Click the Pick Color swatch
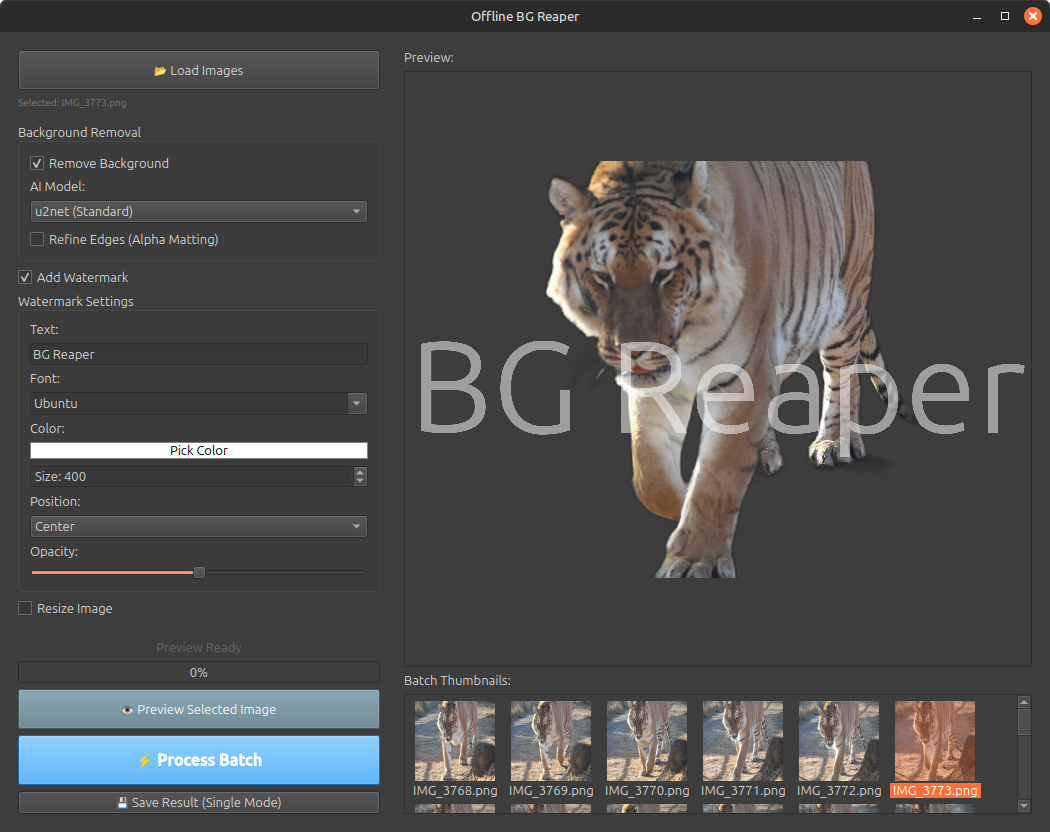Viewport: 1050px width, 832px height. pyautogui.click(x=199, y=450)
